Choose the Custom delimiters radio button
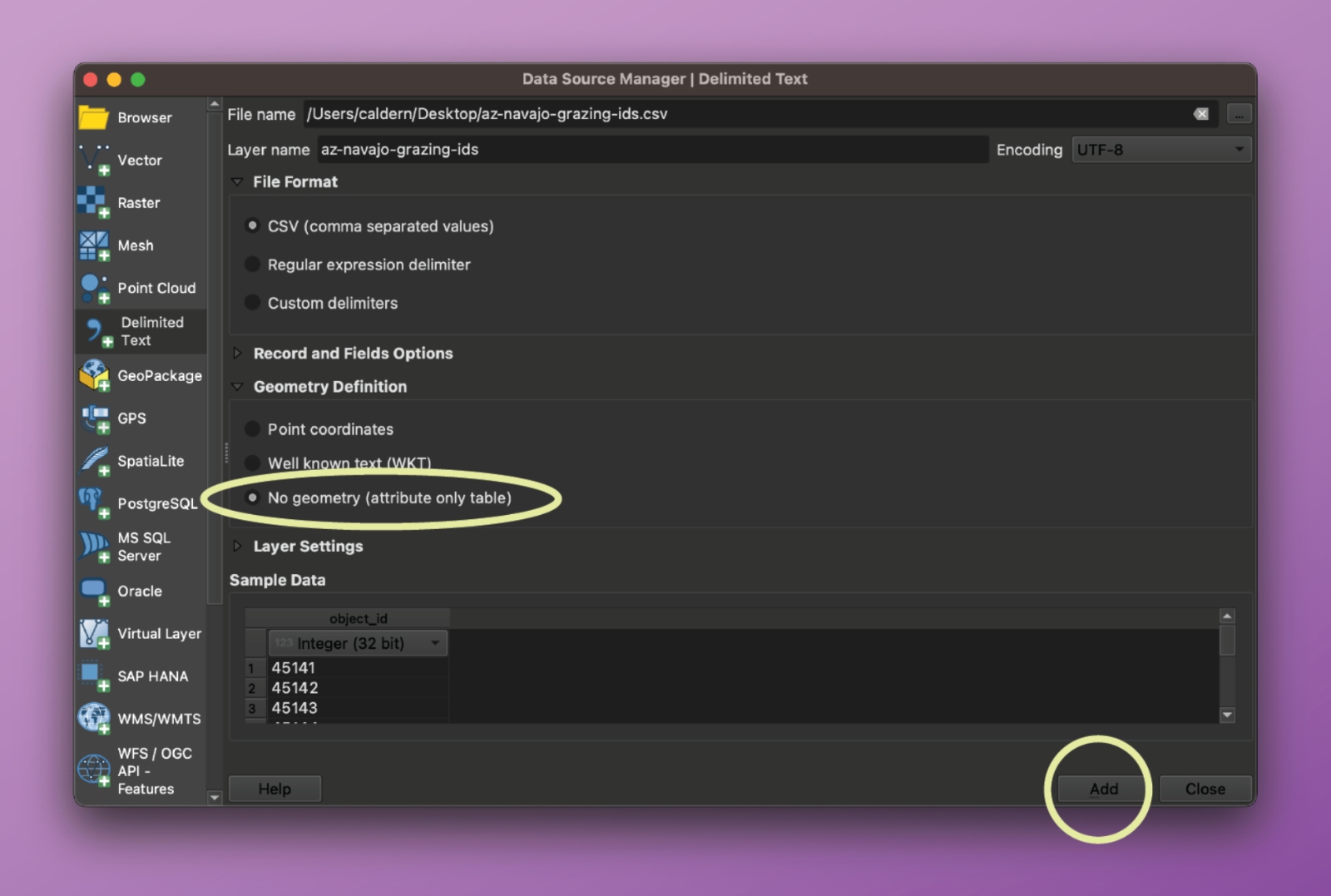 253,304
